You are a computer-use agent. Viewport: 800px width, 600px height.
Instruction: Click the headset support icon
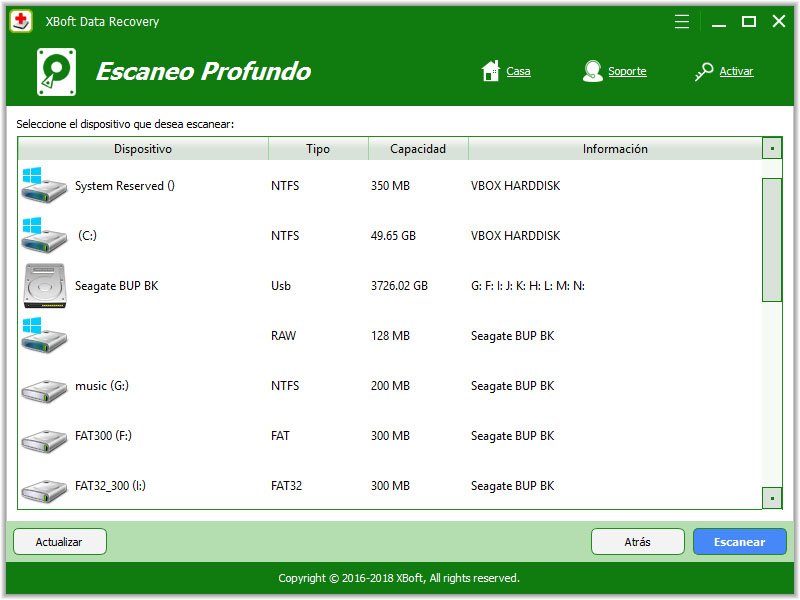coord(592,71)
